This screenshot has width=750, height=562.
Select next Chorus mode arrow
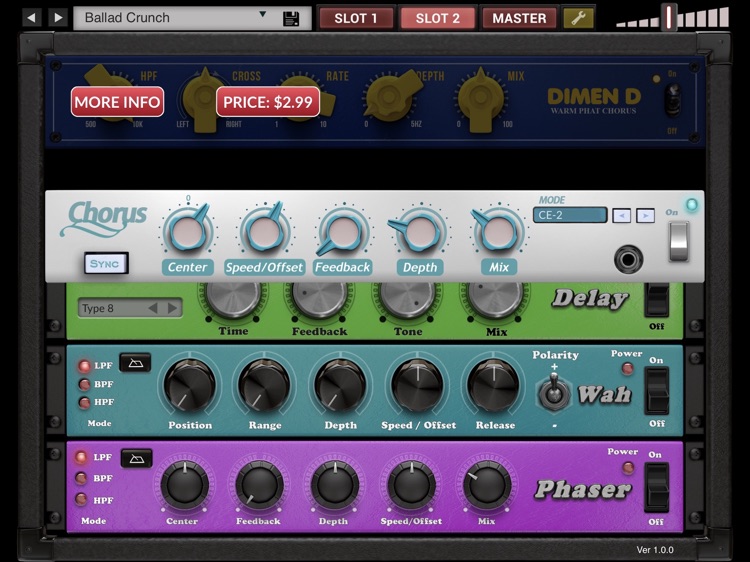(x=645, y=215)
